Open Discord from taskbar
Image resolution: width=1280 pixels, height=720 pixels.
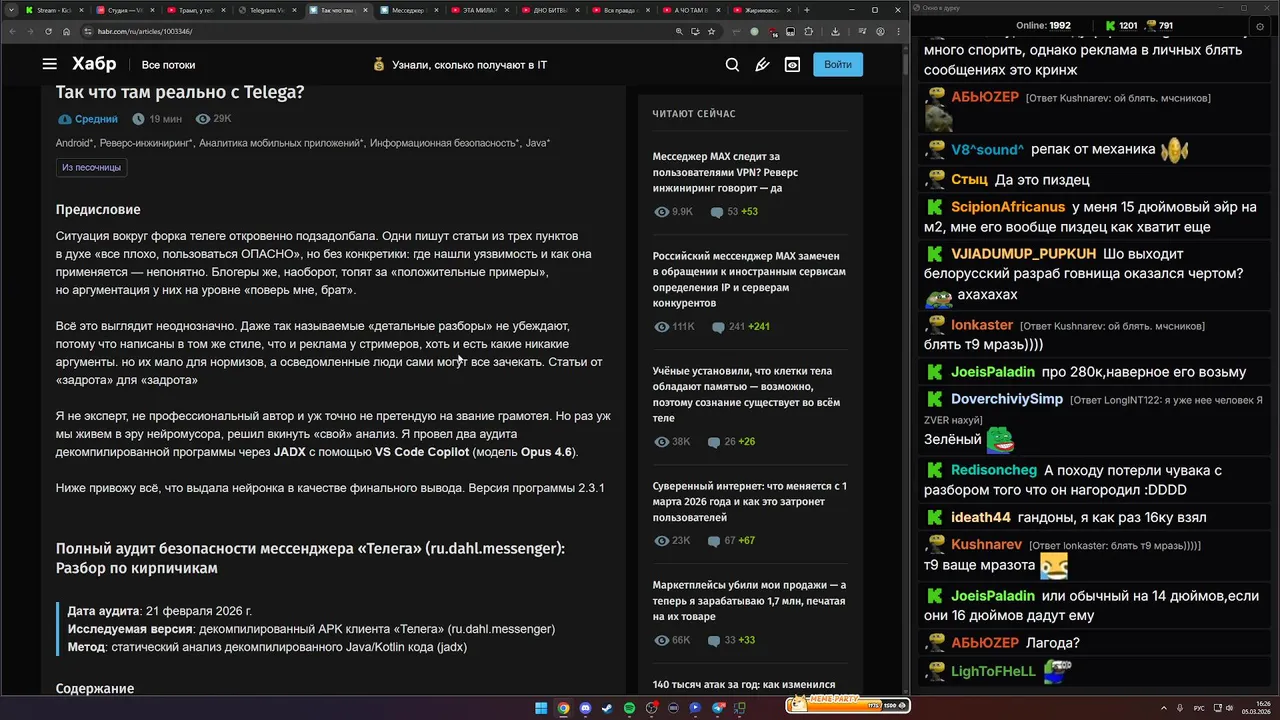pyautogui.click(x=585, y=708)
